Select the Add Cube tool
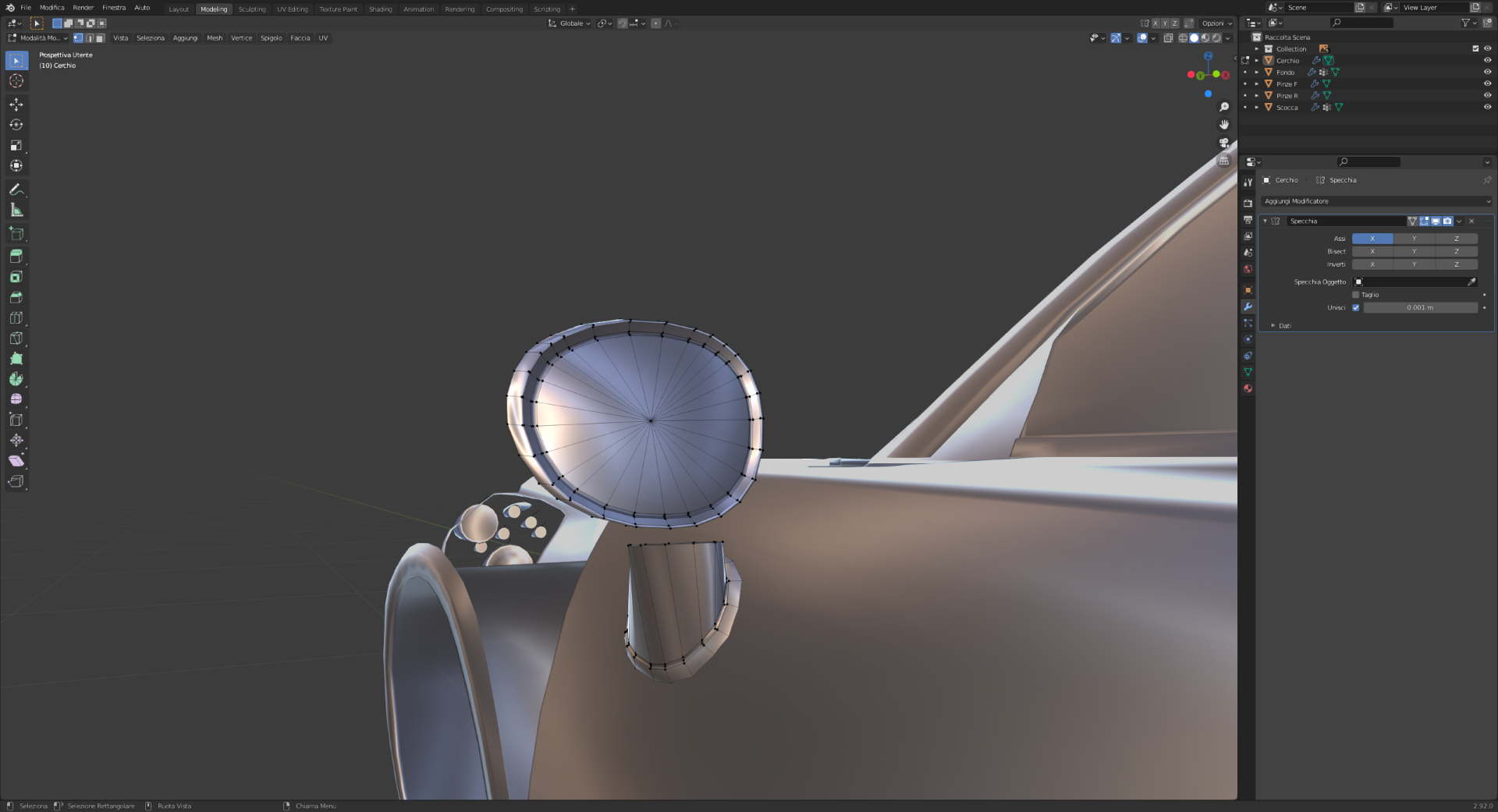1498x812 pixels. 16,233
